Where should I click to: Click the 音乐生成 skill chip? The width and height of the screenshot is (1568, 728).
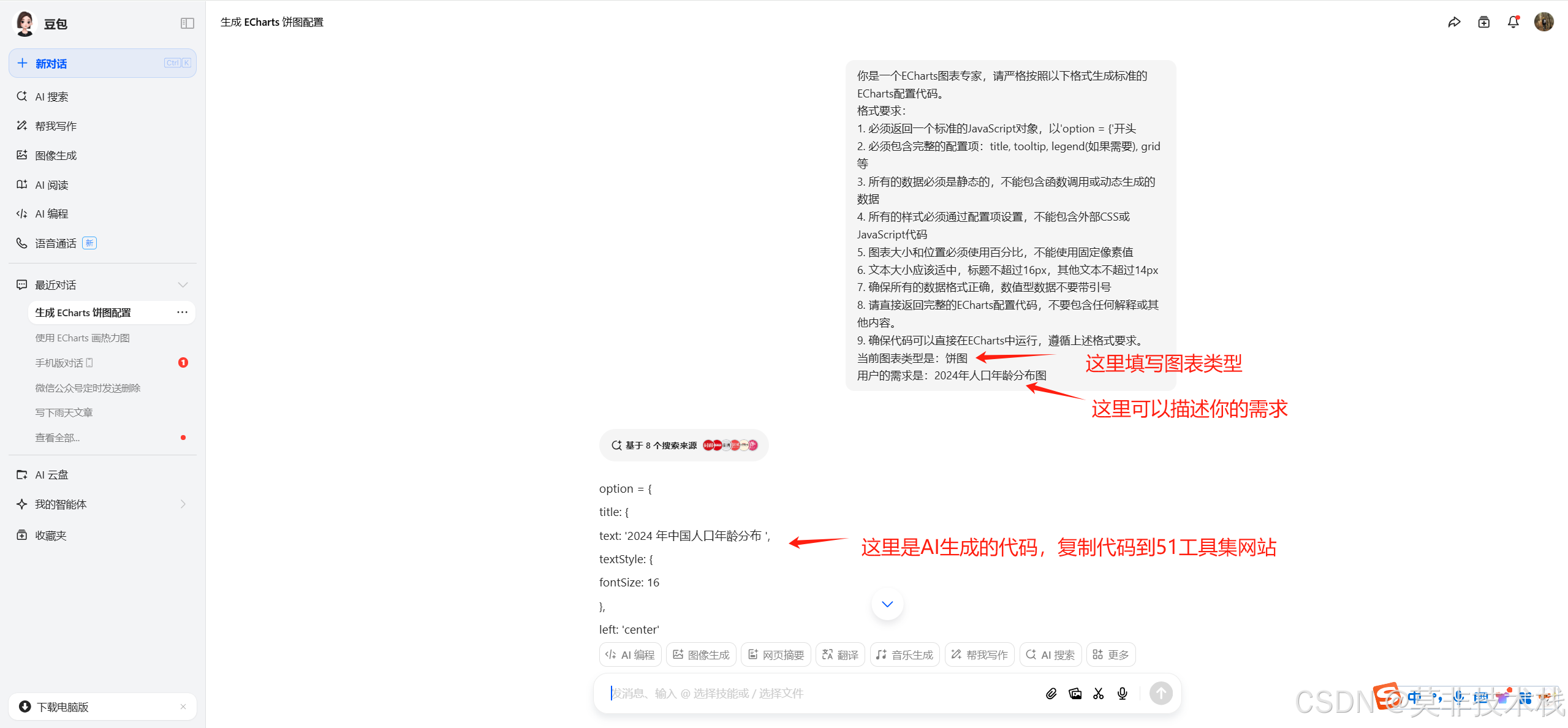click(904, 654)
